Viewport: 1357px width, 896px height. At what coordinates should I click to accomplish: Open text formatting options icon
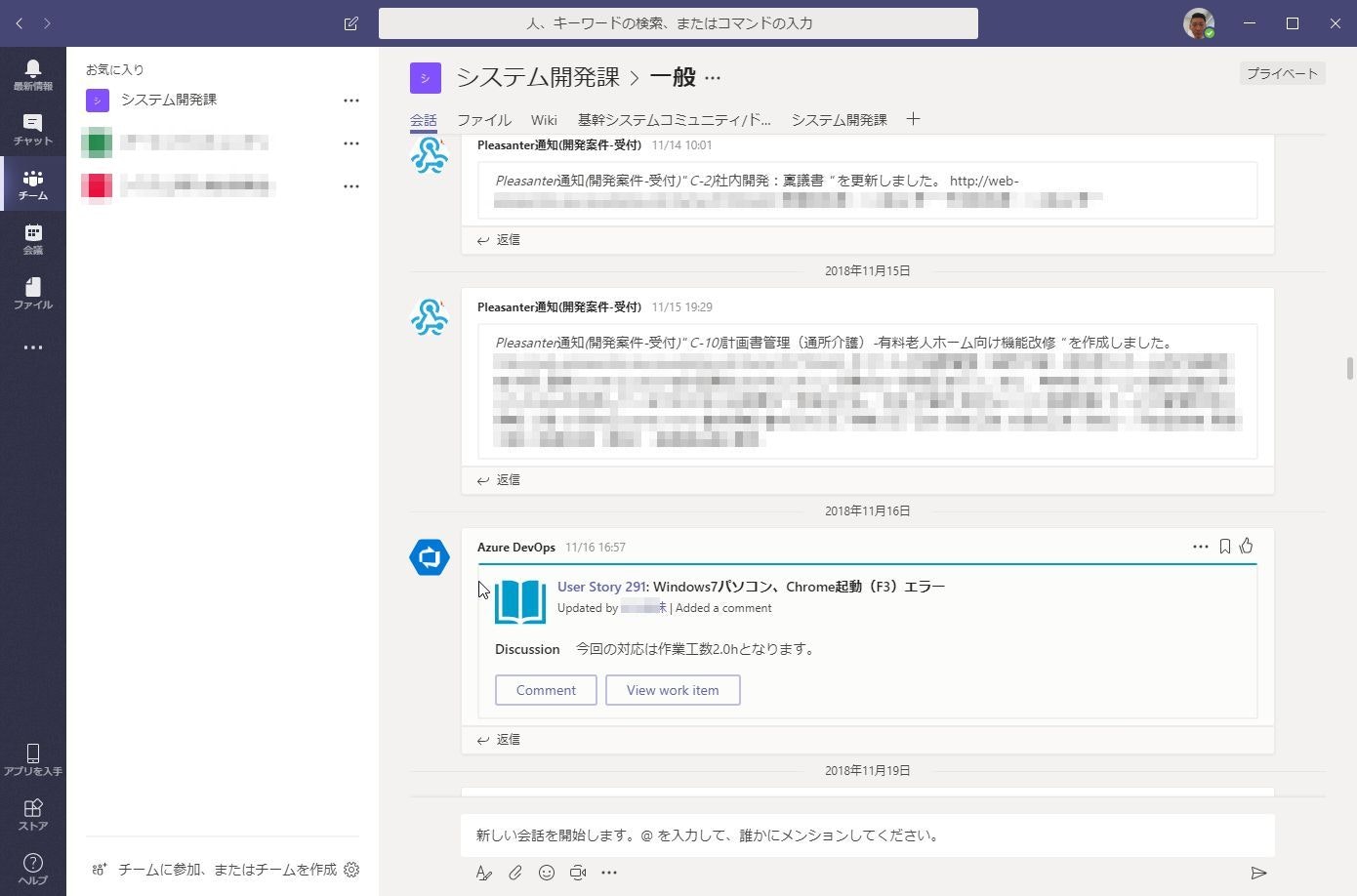(484, 873)
